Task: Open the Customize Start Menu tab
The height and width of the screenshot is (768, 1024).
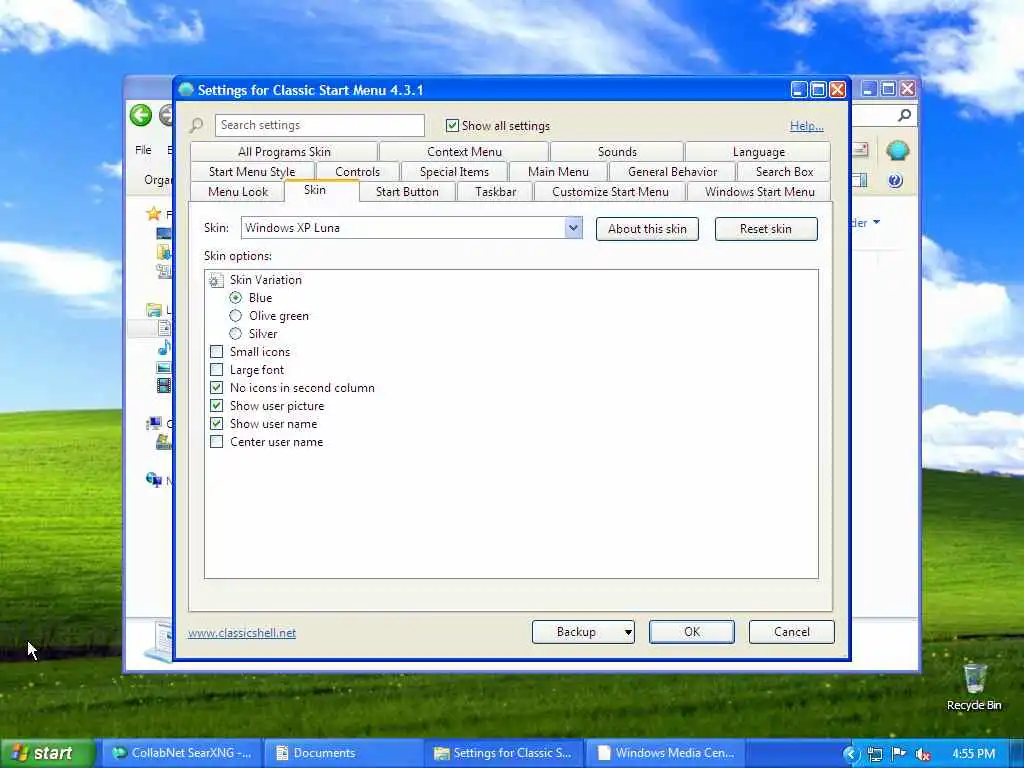Action: click(x=610, y=191)
